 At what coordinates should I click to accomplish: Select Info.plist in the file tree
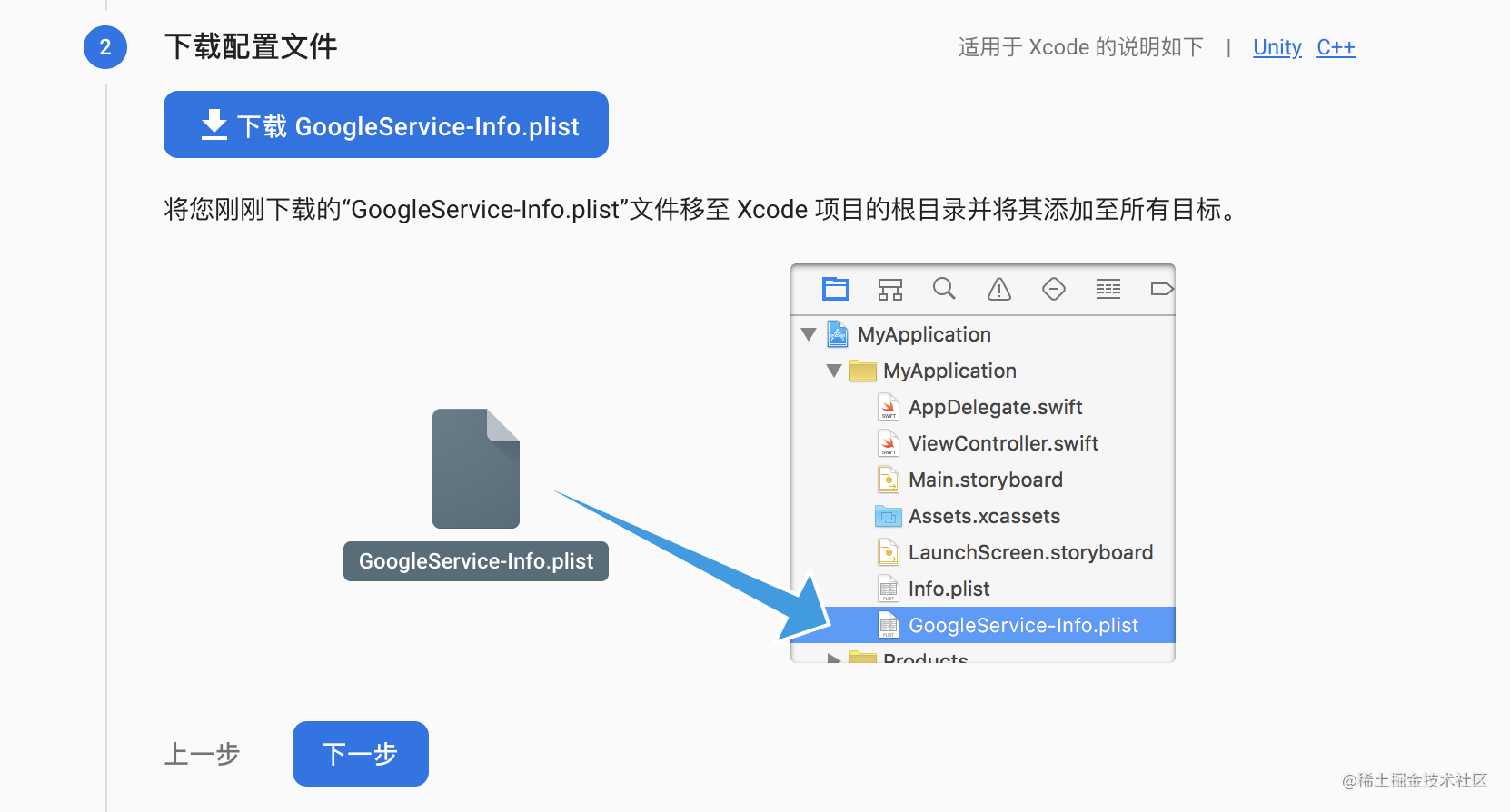click(x=949, y=589)
